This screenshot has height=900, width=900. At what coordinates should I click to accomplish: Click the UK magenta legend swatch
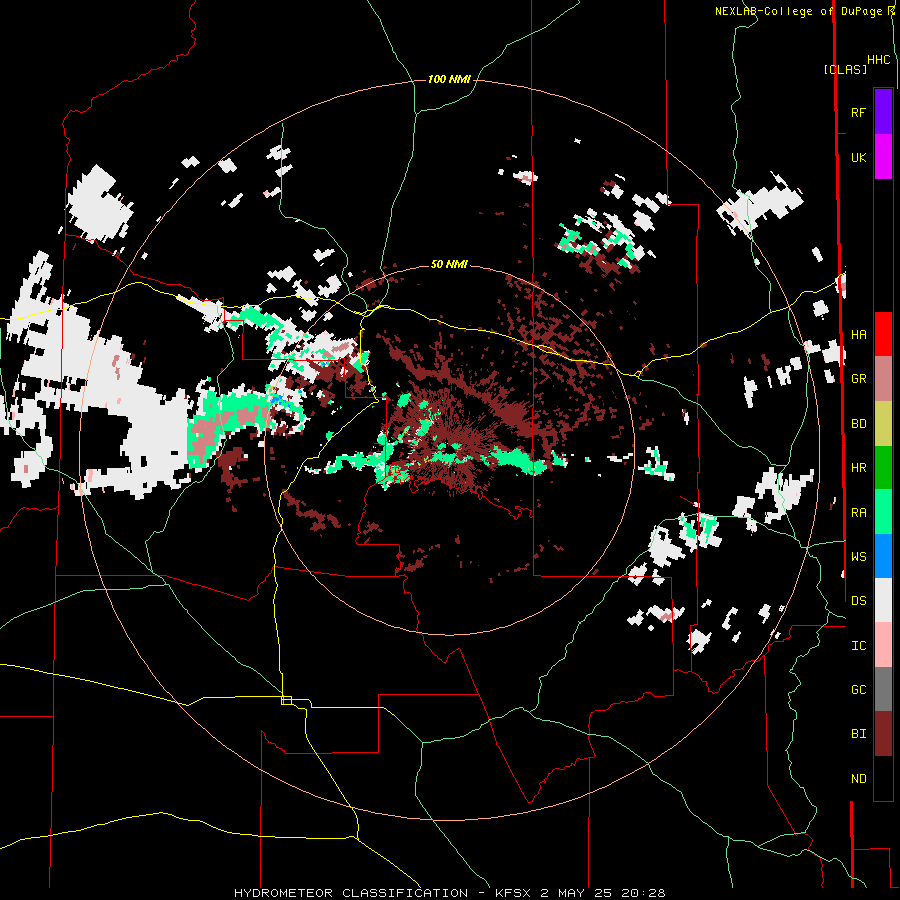click(x=883, y=157)
